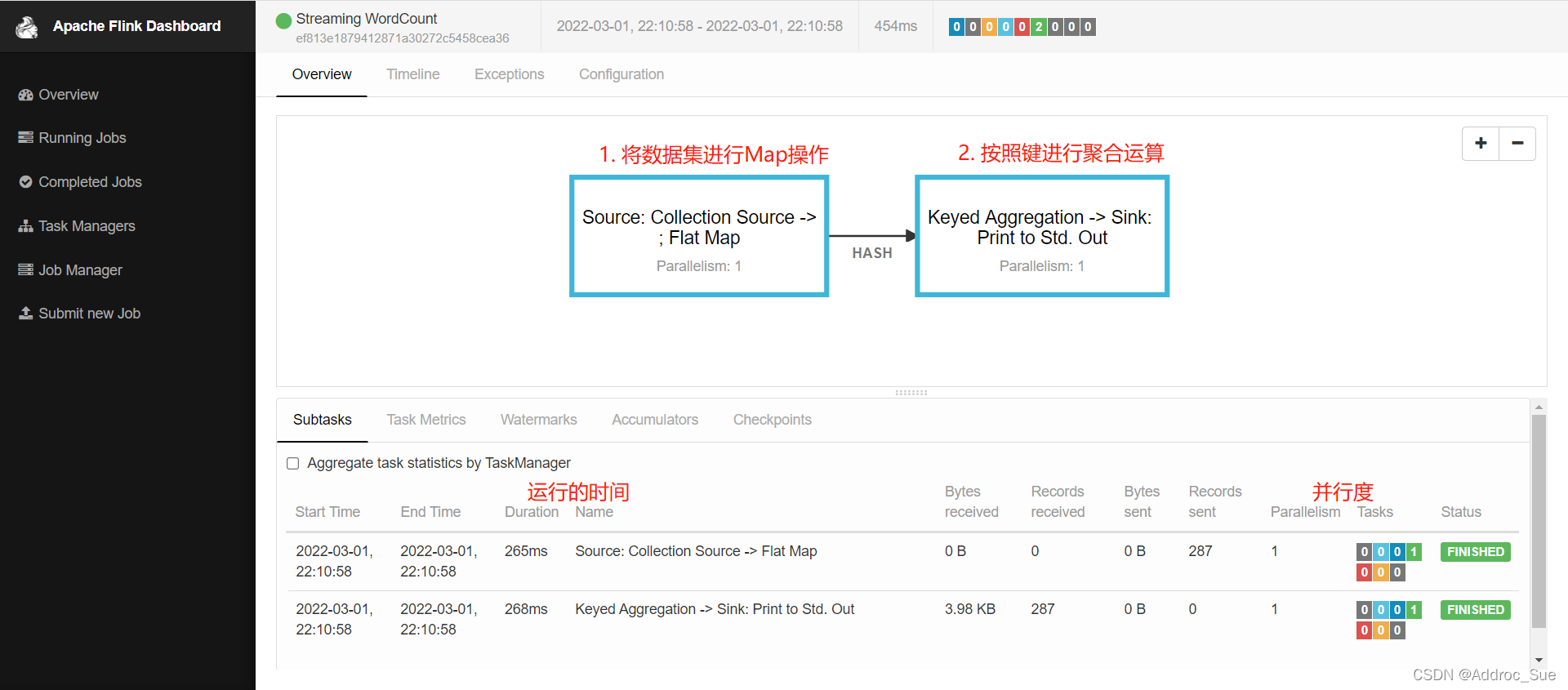1568x690 pixels.
Task: Open the Watermarks tab
Action: (539, 420)
